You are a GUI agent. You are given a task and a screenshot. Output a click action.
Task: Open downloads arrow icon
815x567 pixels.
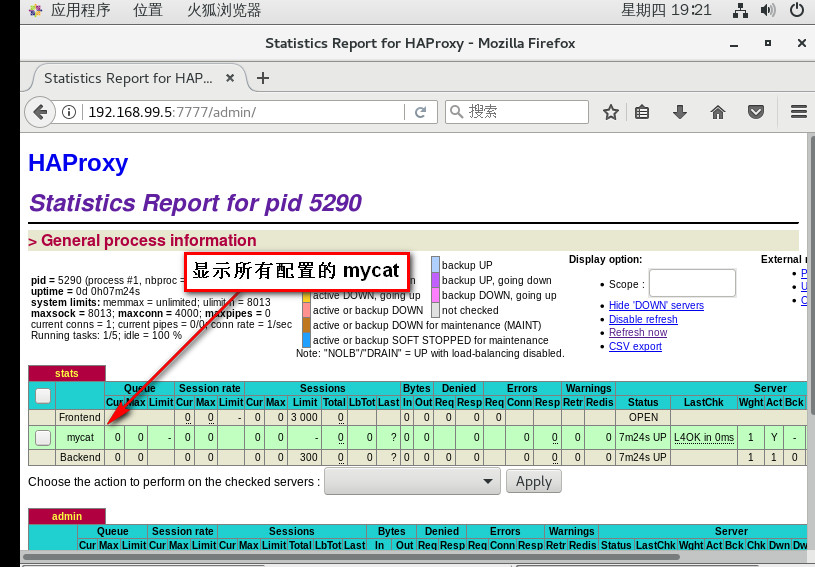tap(680, 112)
